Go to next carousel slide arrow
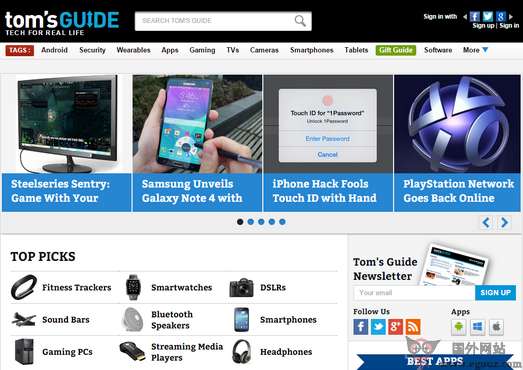This screenshot has width=523, height=370. point(504,222)
